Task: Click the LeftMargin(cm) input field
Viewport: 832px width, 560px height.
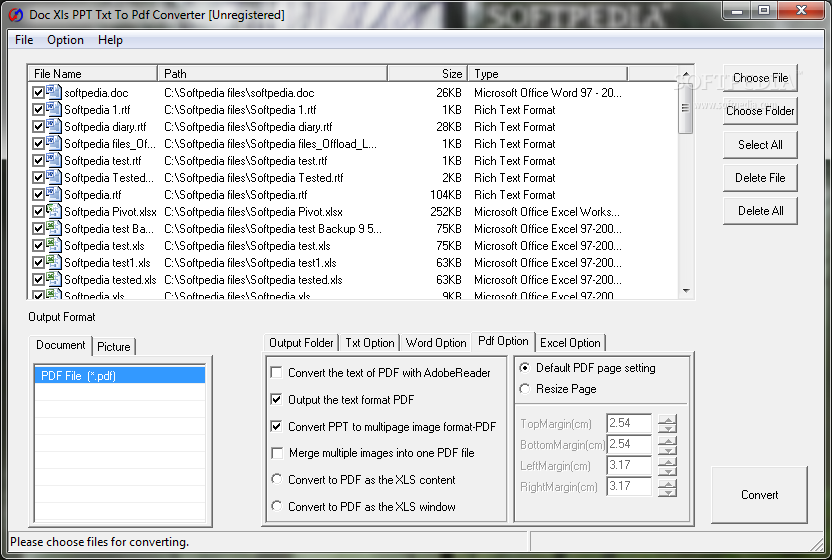Action: 629,465
